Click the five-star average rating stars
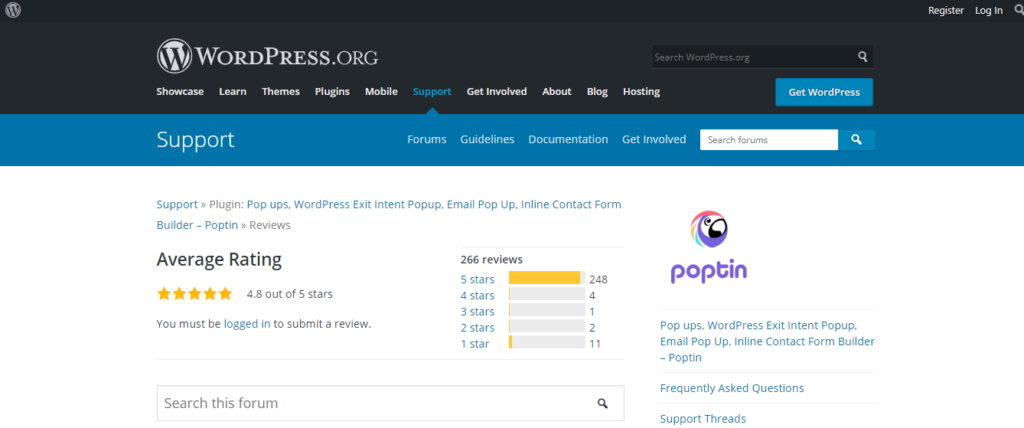Image resolution: width=1024 pixels, height=428 pixels. 194,294
